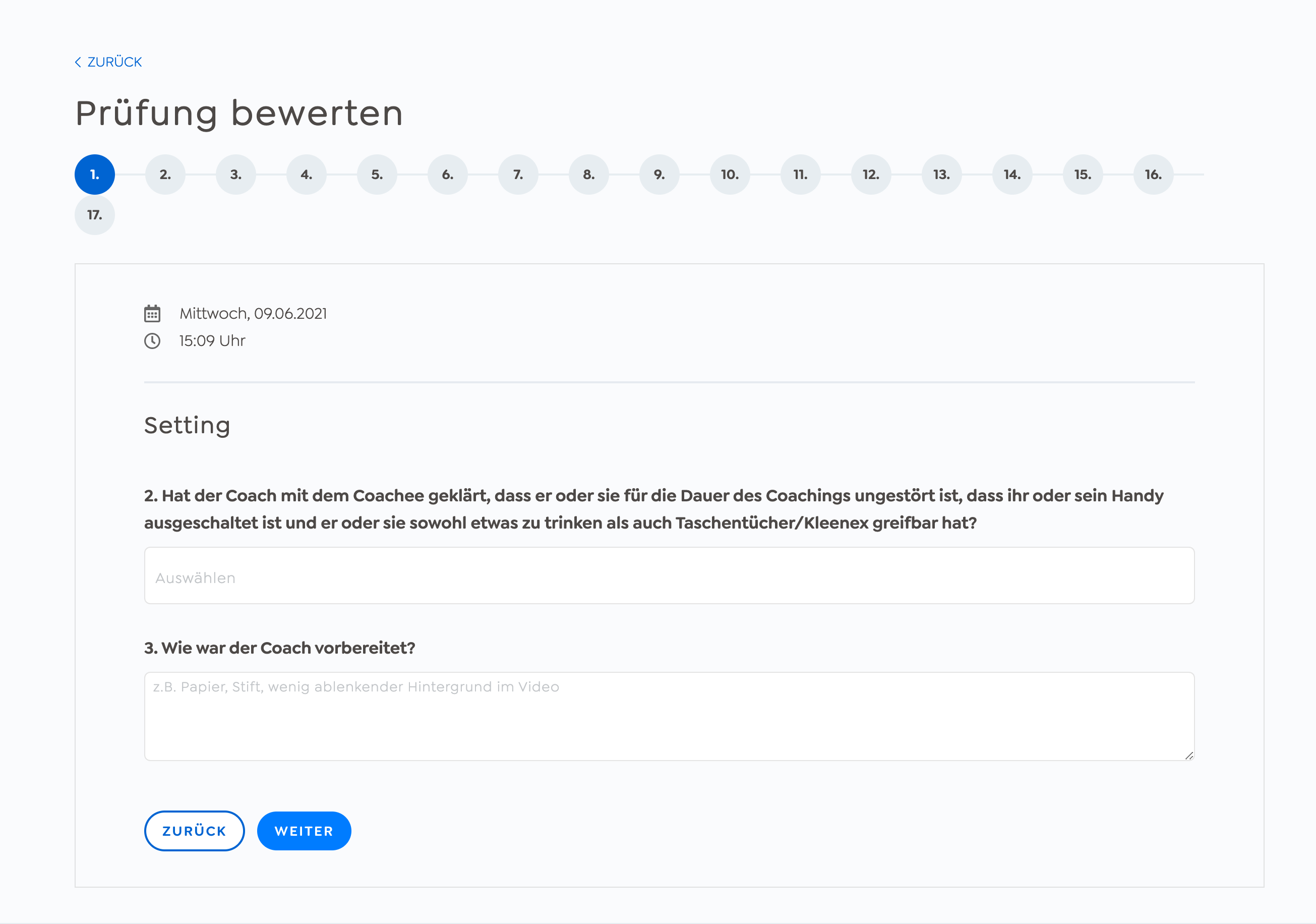Image resolution: width=1316 pixels, height=924 pixels.
Task: Select step 2 in the progress indicator
Action: [x=164, y=174]
